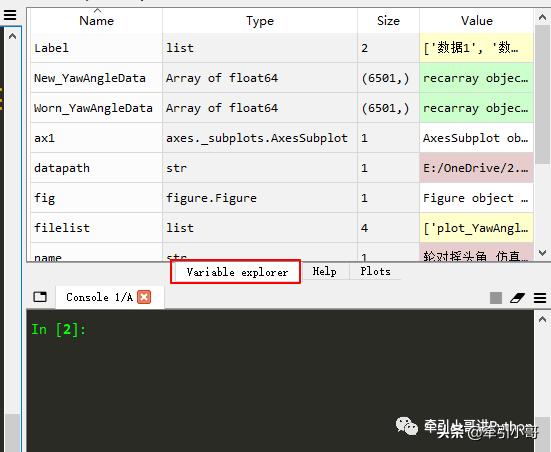Open the console tab browser icon
551x452 pixels.
(40, 297)
